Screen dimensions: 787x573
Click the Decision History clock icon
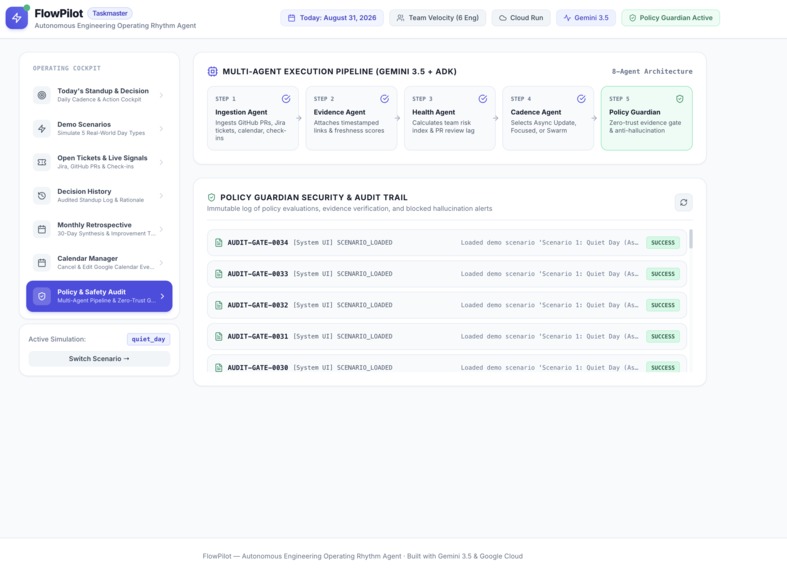[42, 196]
